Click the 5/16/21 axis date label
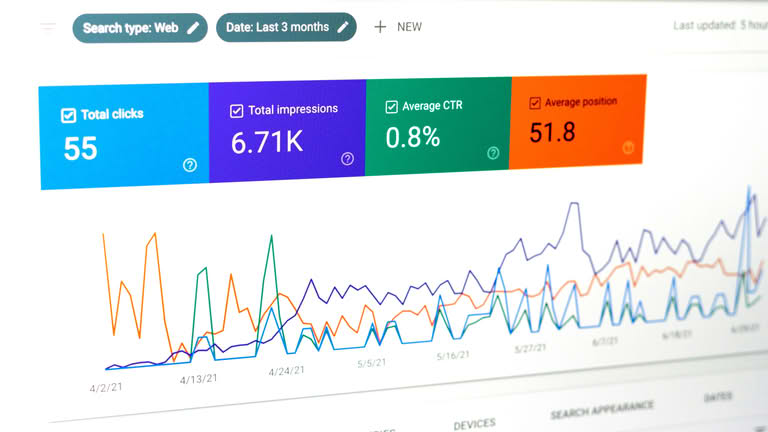This screenshot has width=768, height=432. pyautogui.click(x=453, y=356)
